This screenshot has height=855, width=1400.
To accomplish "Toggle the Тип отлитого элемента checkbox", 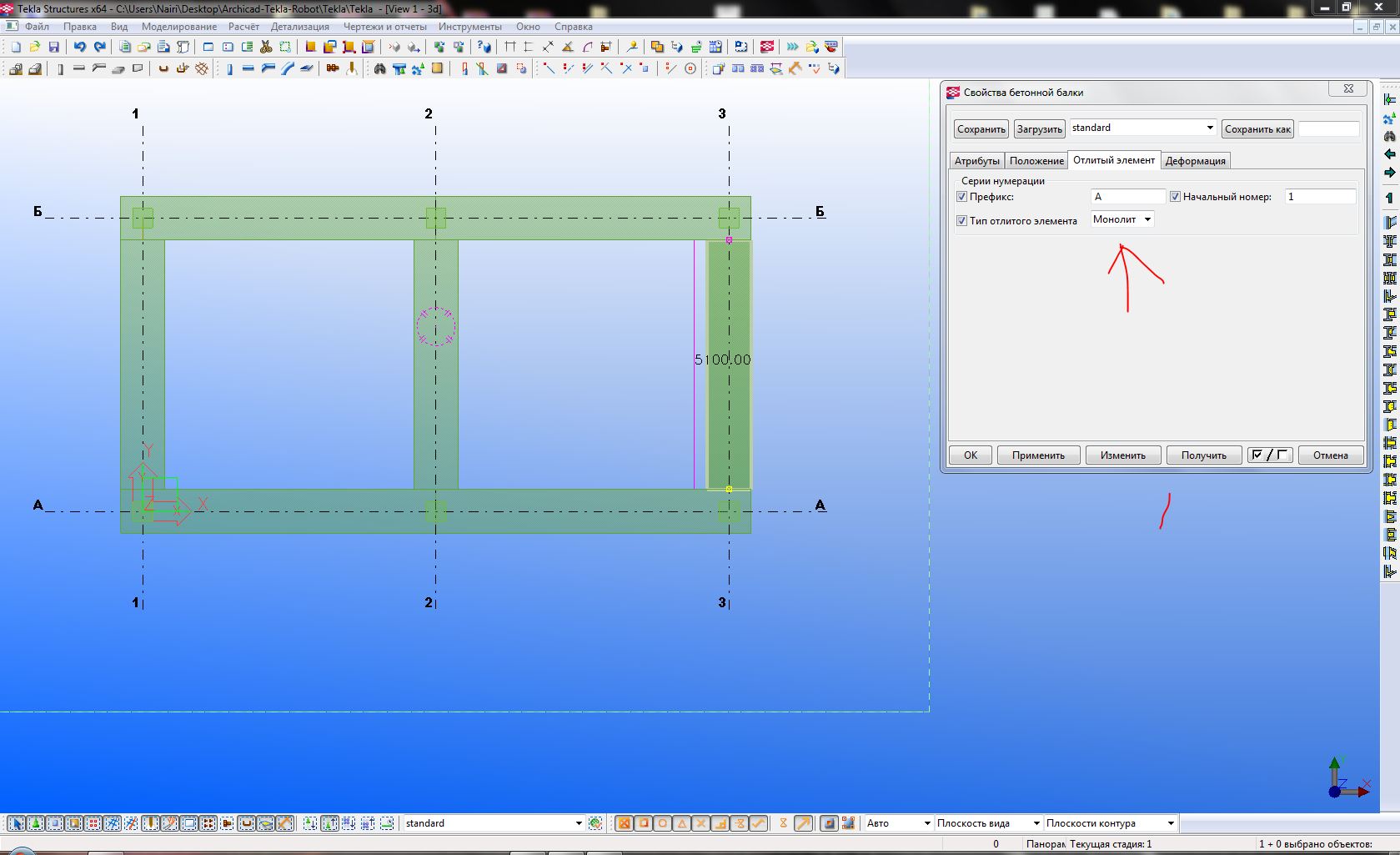I will (x=962, y=221).
